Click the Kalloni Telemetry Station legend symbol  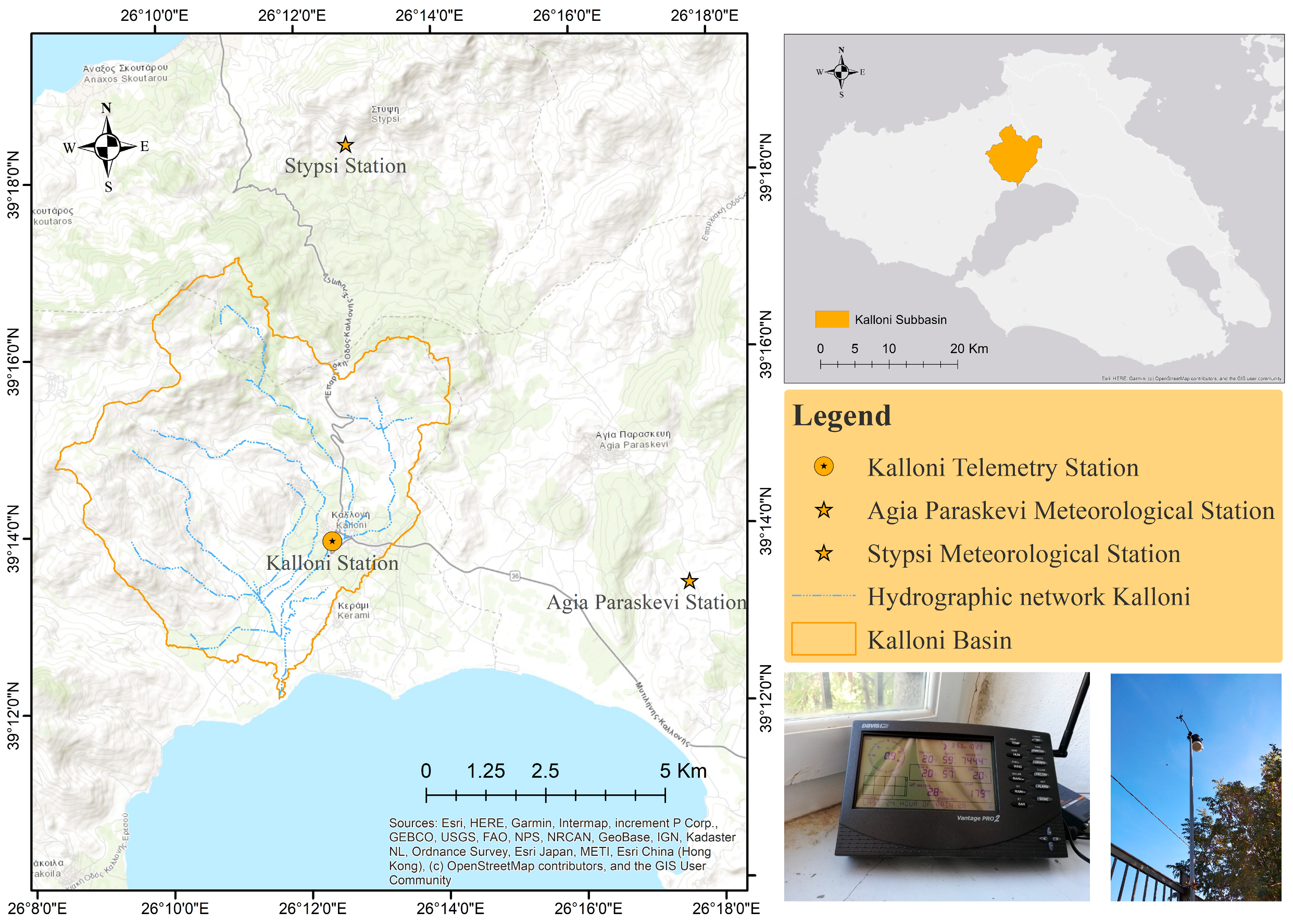click(x=824, y=467)
